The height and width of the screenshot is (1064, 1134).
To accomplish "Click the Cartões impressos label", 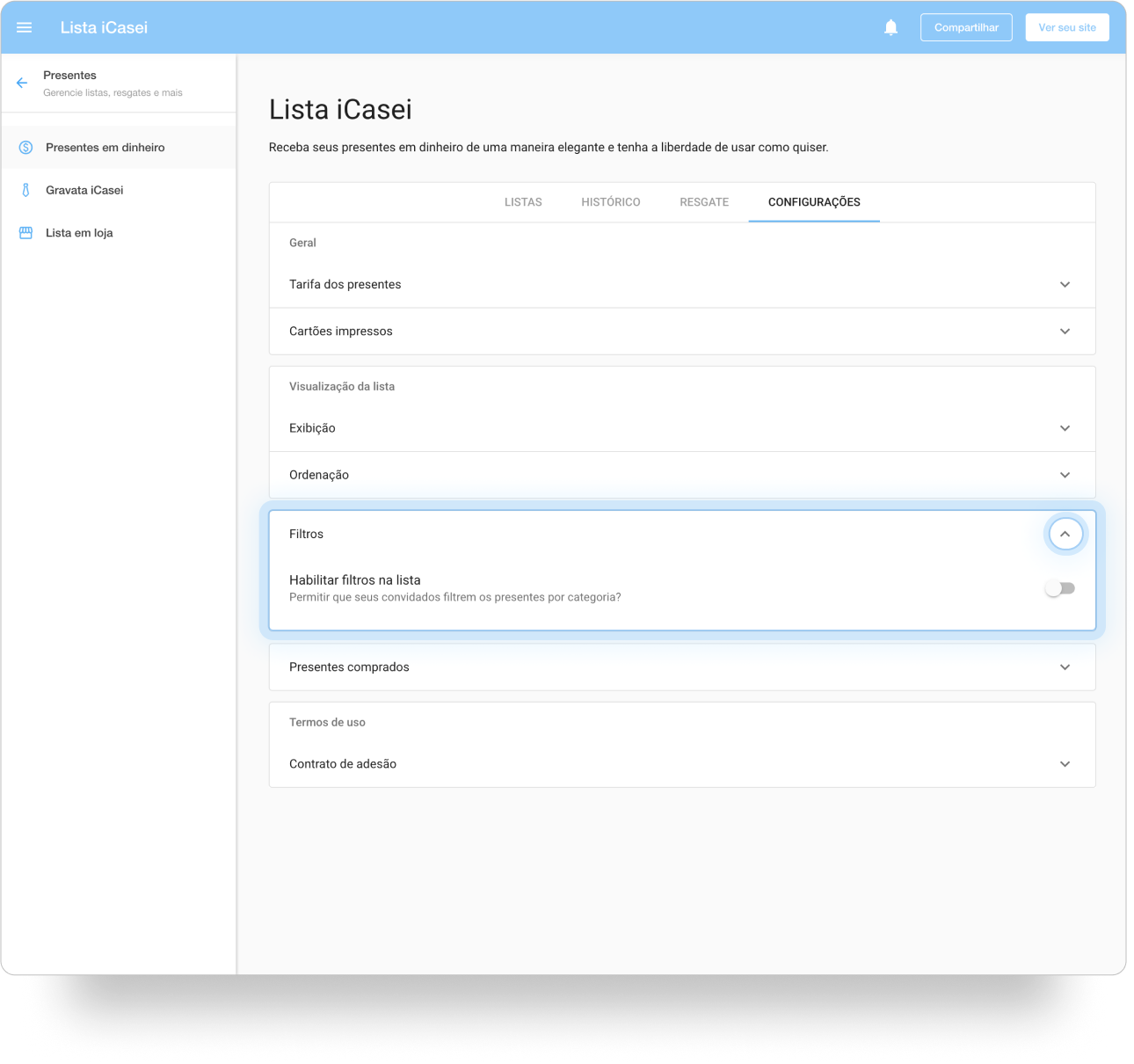I will click(341, 332).
